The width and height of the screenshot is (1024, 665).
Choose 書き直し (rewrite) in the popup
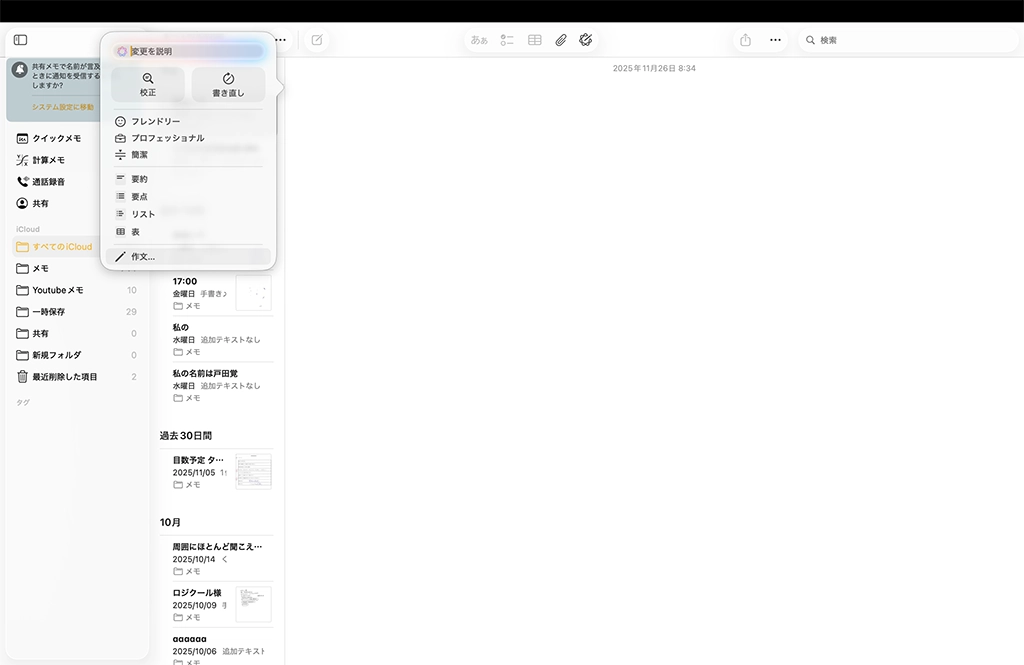(228, 84)
